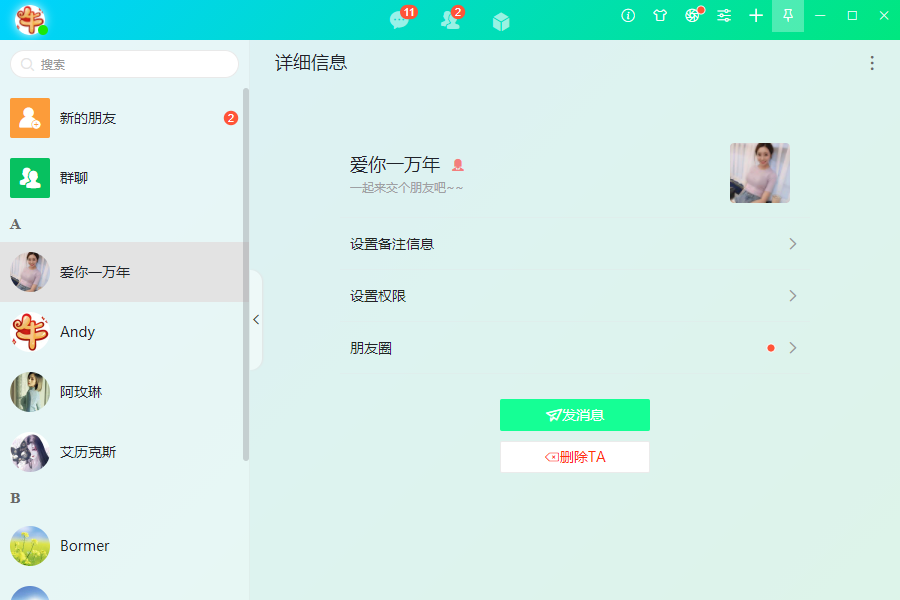
Task: Open the three-dot more options menu
Action: 872,63
